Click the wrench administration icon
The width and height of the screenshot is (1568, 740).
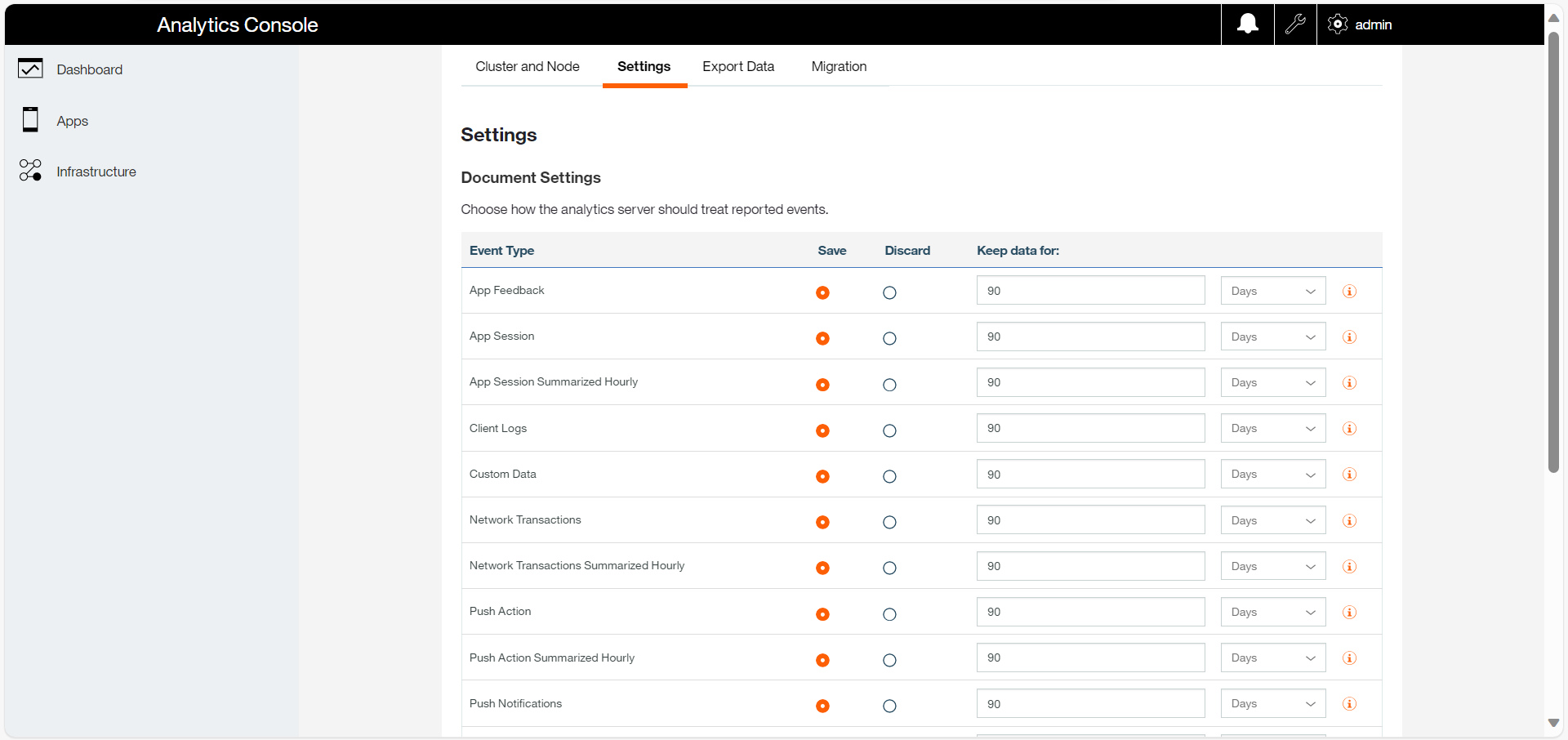1295,25
